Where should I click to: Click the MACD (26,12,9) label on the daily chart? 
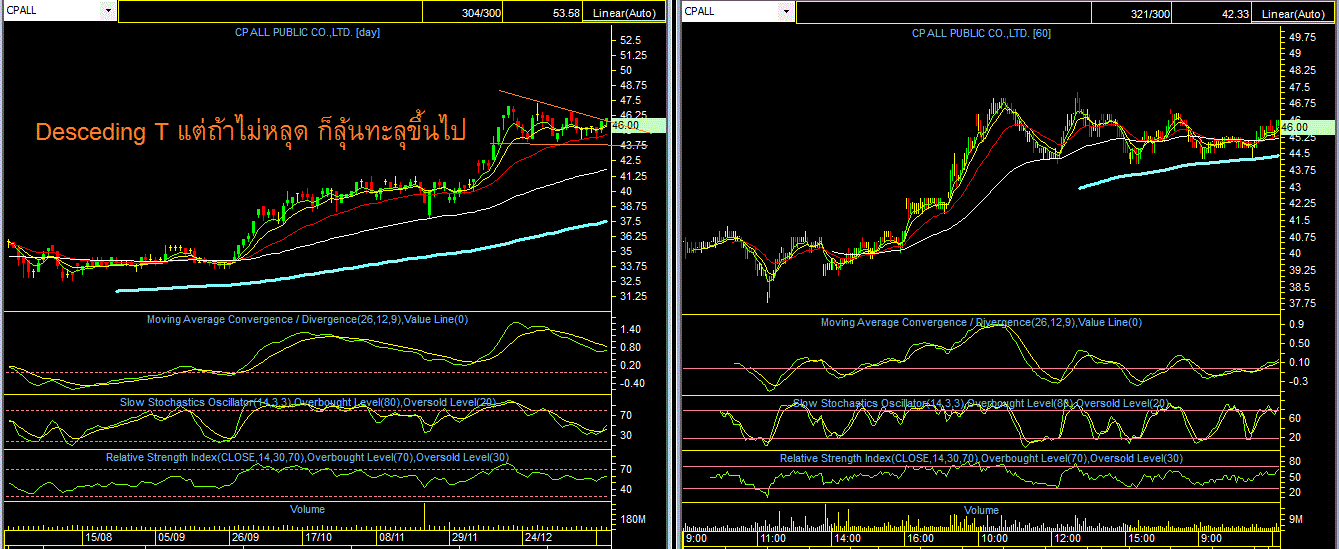(x=307, y=319)
